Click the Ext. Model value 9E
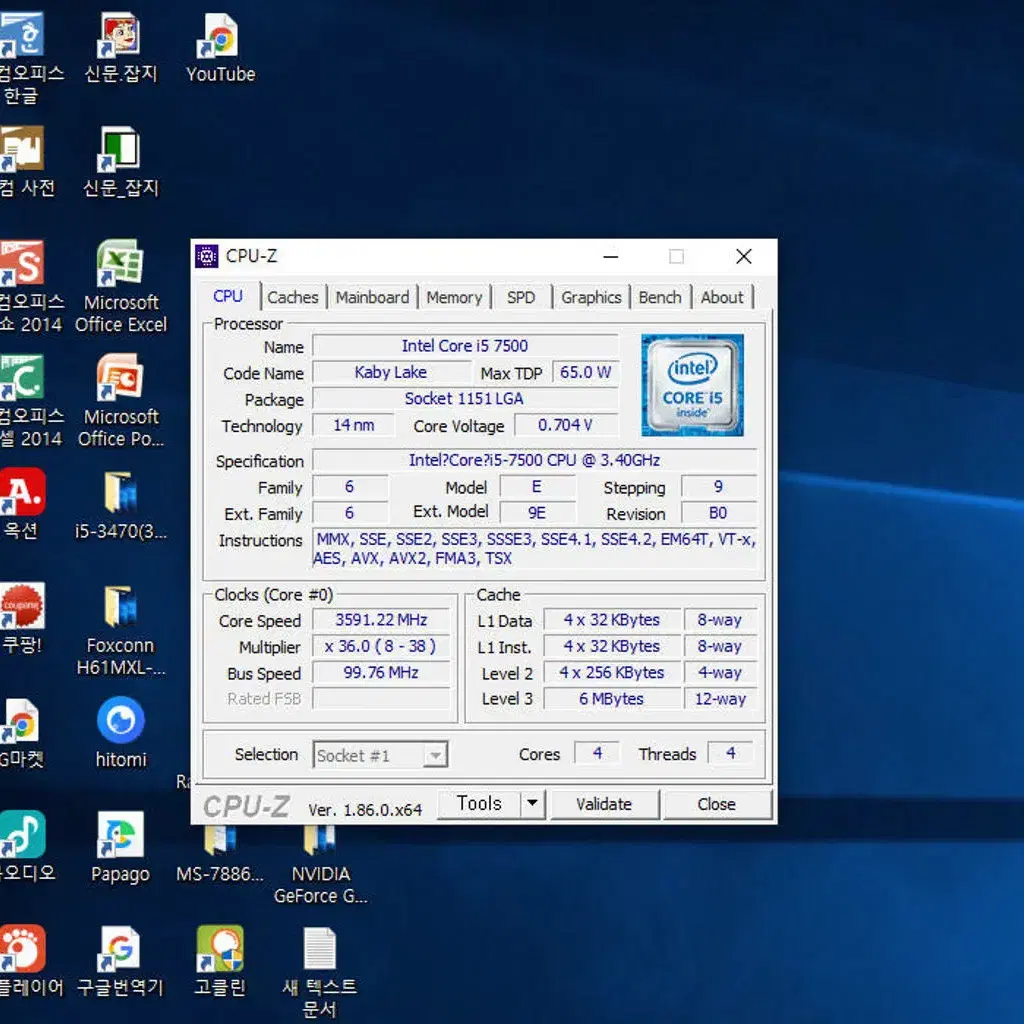The height and width of the screenshot is (1024, 1024). [537, 513]
